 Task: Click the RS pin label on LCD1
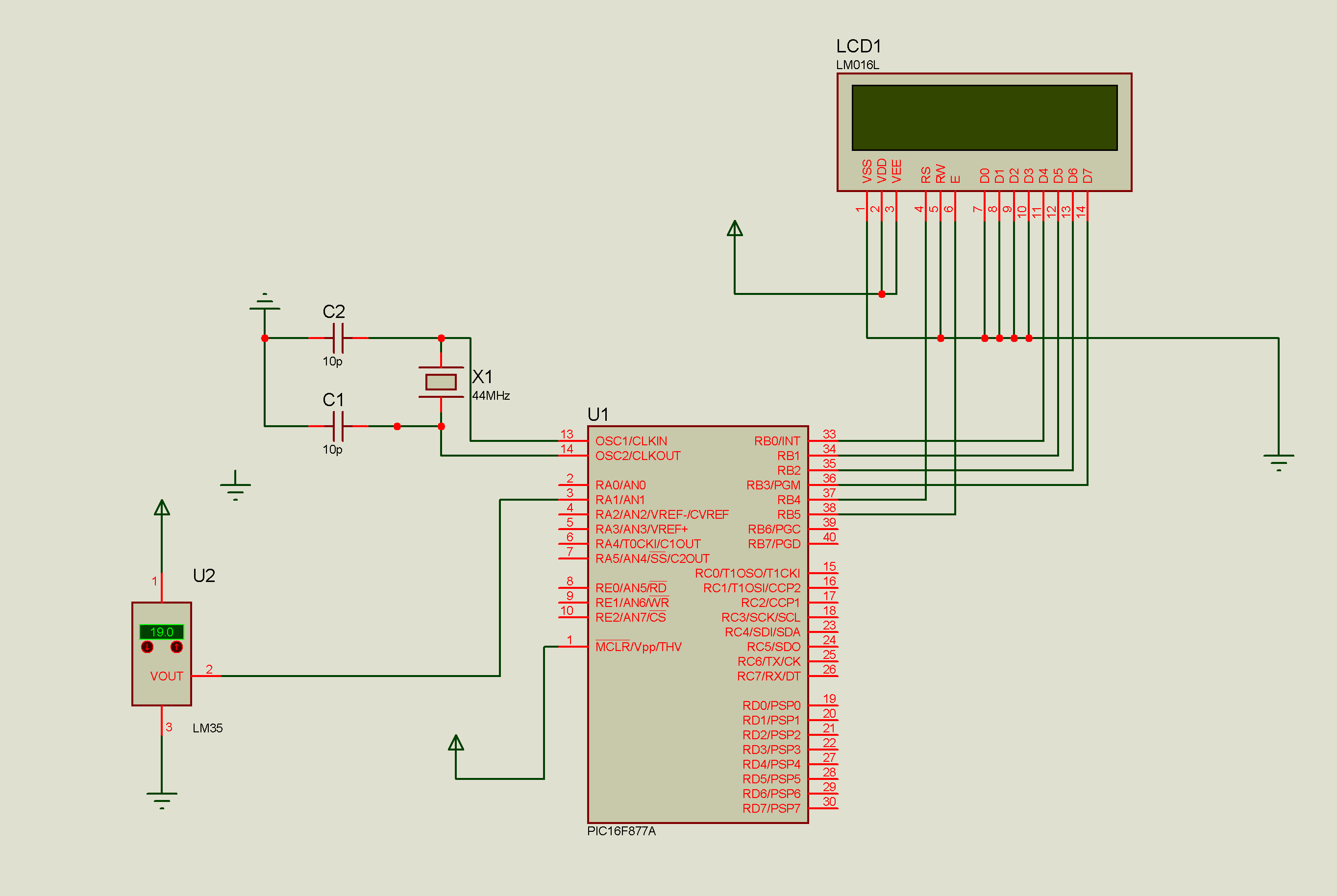point(926,175)
